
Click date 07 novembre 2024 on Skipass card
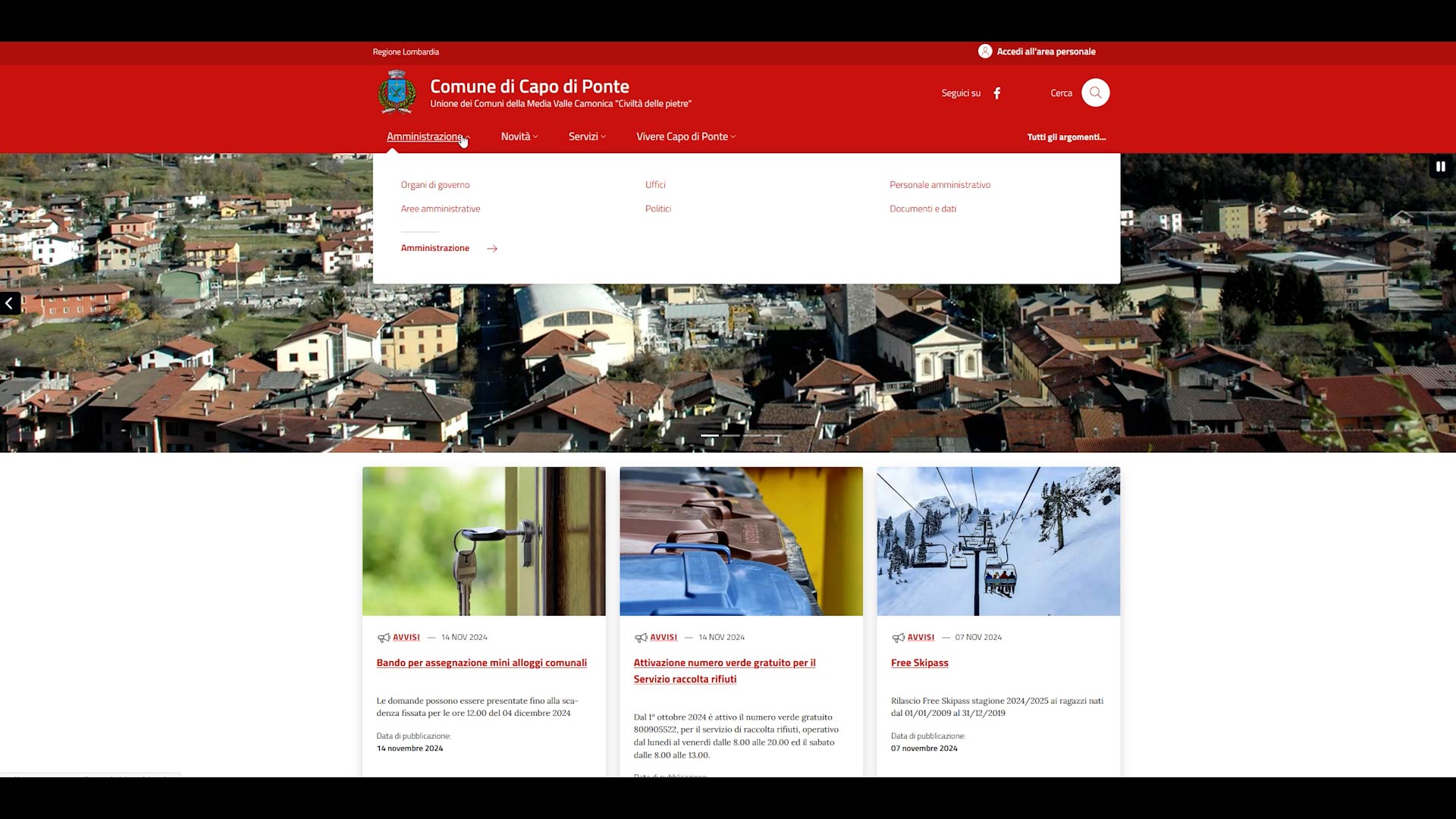tap(924, 748)
